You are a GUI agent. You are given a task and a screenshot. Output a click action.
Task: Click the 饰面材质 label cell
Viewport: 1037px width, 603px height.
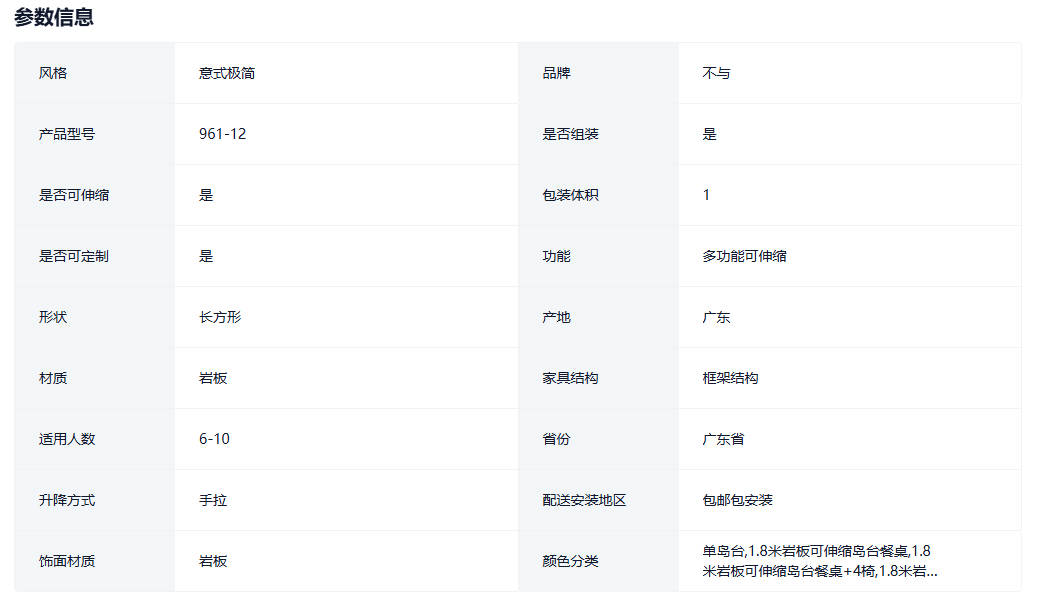coord(67,561)
